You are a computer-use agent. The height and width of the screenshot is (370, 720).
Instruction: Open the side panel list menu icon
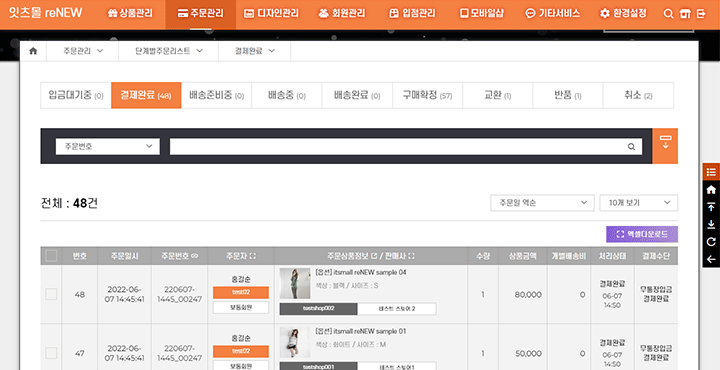[711, 172]
